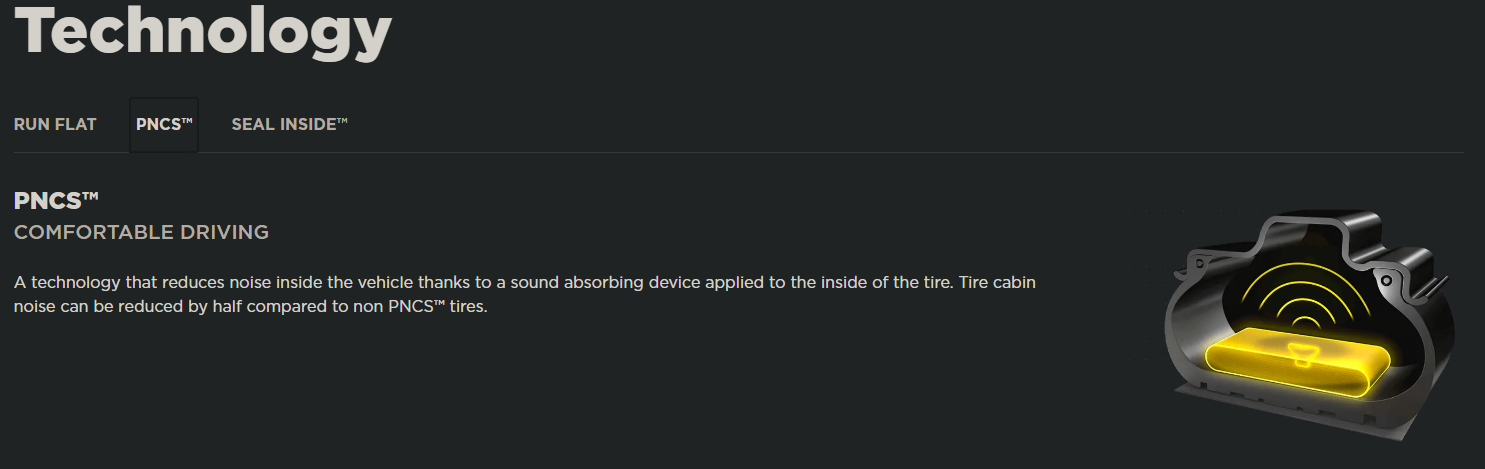
Task: Click the bold PNCS™ section heading
Action: (56, 201)
